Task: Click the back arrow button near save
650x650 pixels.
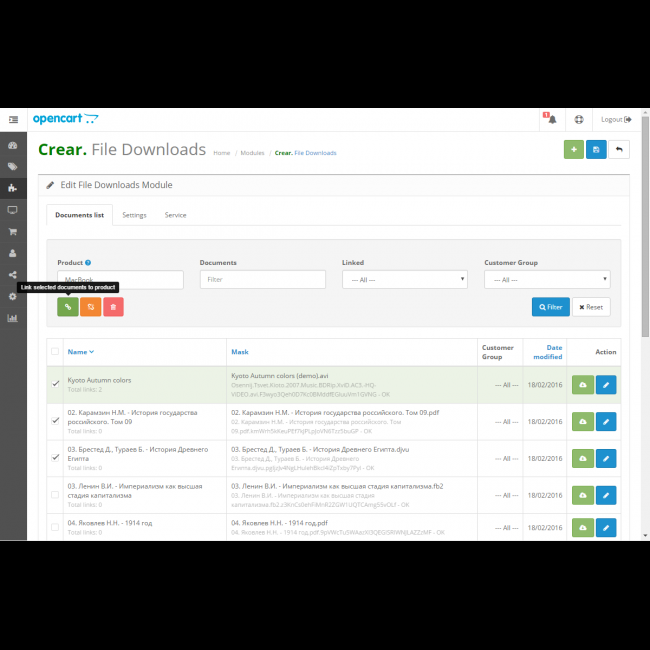Action: pyautogui.click(x=619, y=150)
